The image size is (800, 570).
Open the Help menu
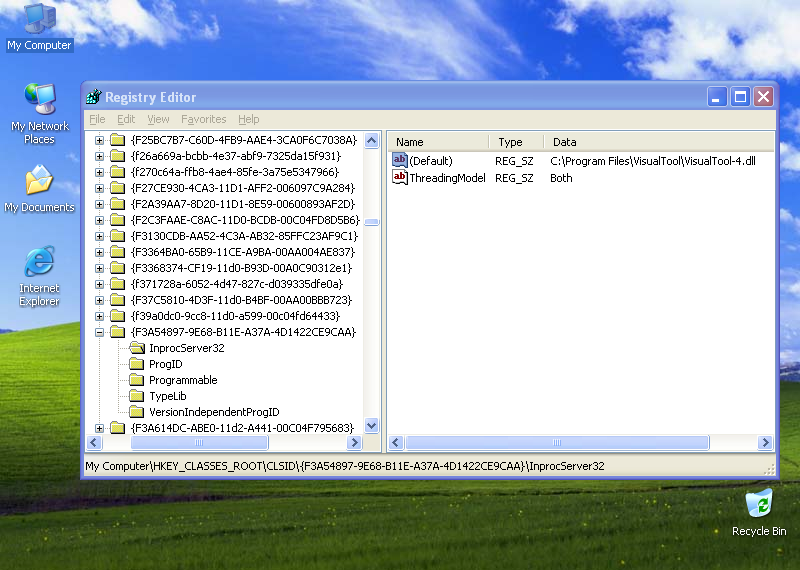click(x=248, y=119)
